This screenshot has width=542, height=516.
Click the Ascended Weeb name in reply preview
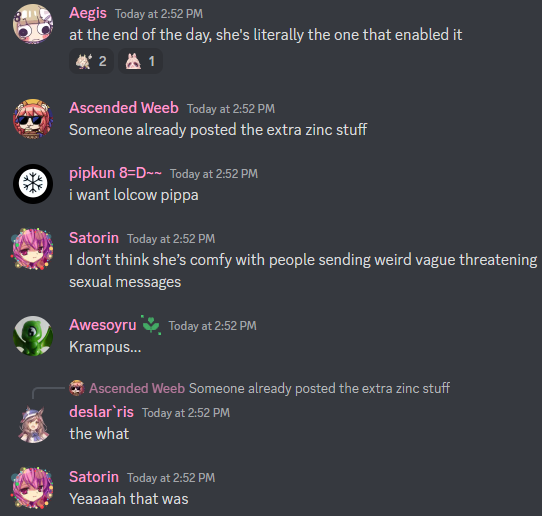coord(137,388)
